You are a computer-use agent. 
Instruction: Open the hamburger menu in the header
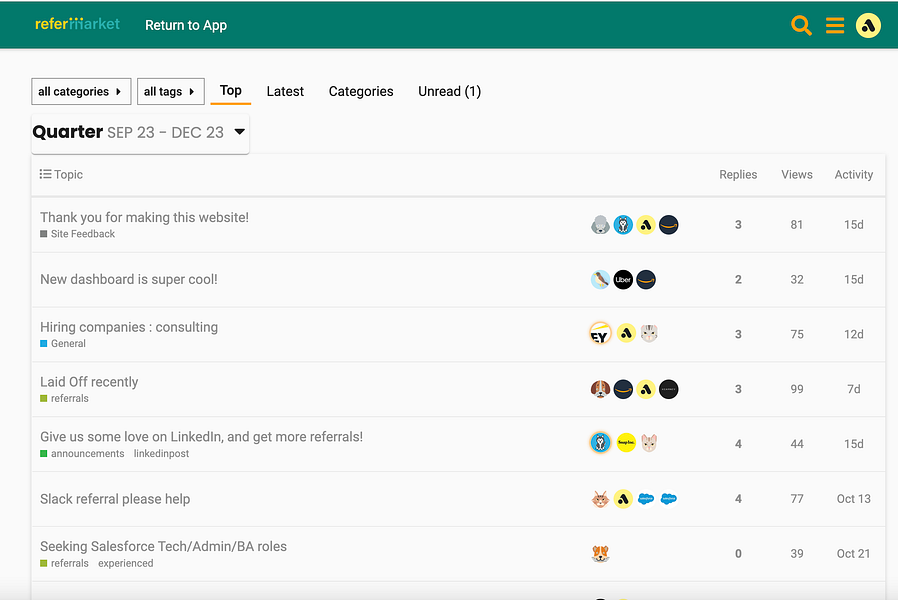point(835,26)
